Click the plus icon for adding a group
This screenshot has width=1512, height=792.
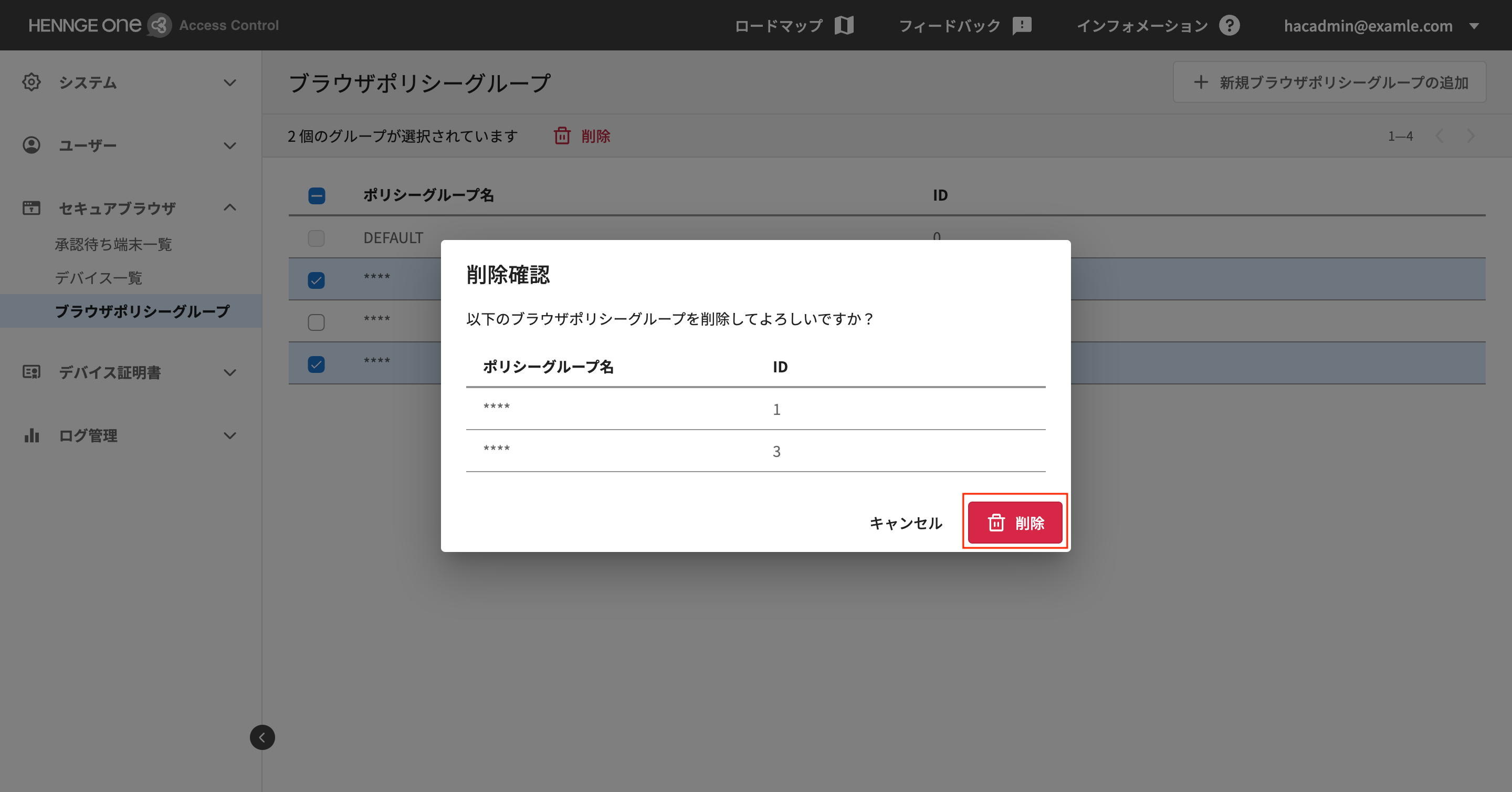click(1201, 82)
